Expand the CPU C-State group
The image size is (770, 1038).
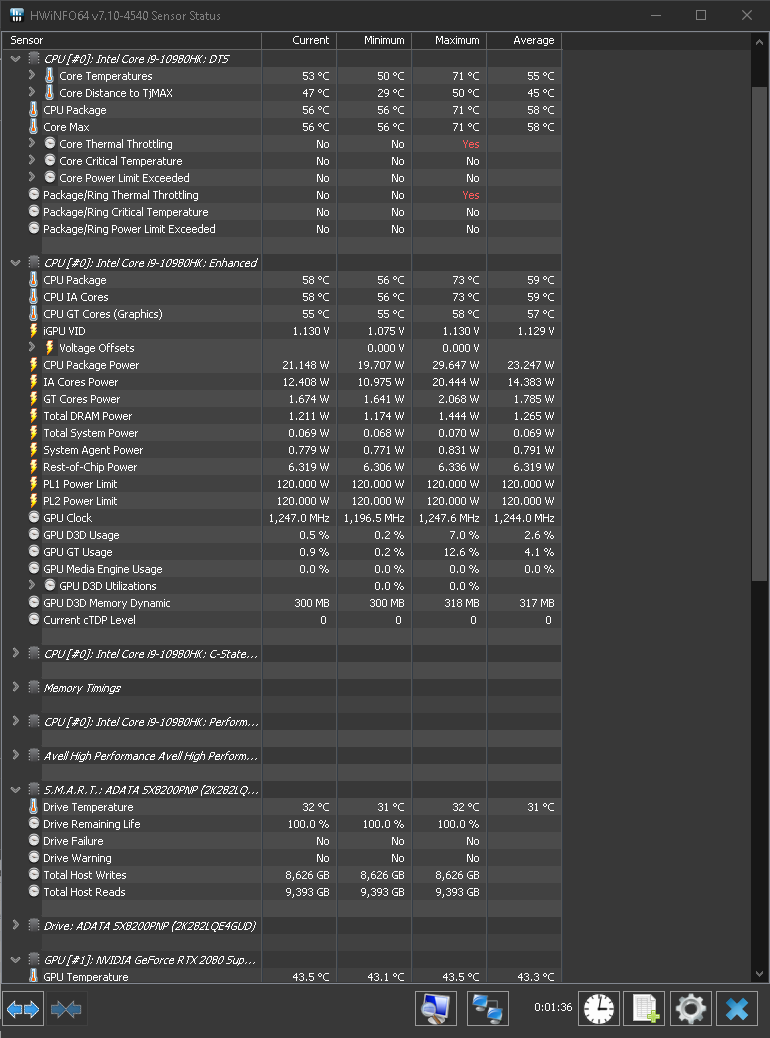pos(16,653)
